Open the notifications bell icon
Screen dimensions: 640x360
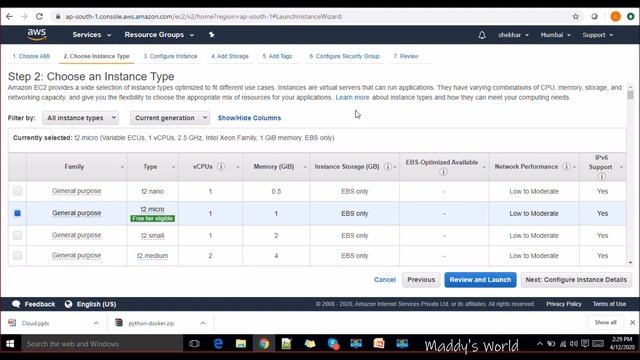click(x=482, y=35)
